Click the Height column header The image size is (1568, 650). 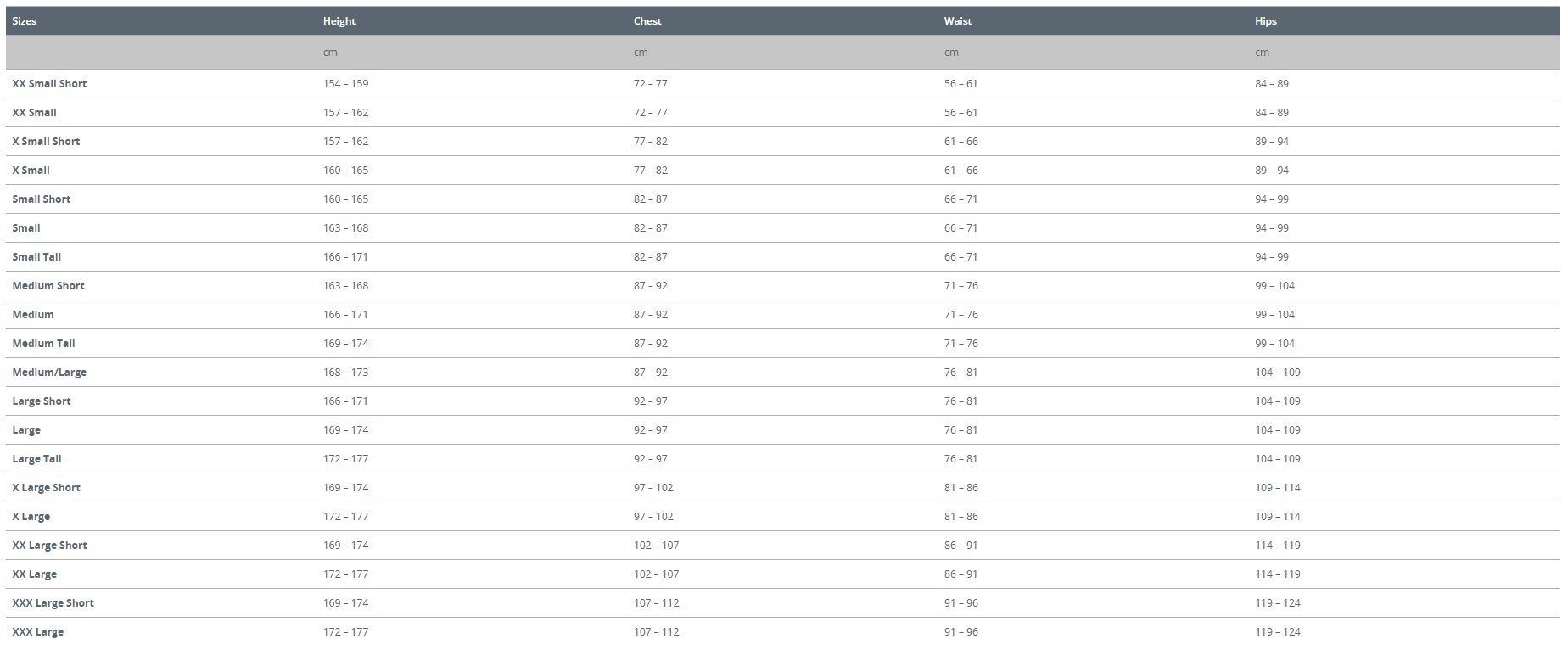click(x=339, y=21)
